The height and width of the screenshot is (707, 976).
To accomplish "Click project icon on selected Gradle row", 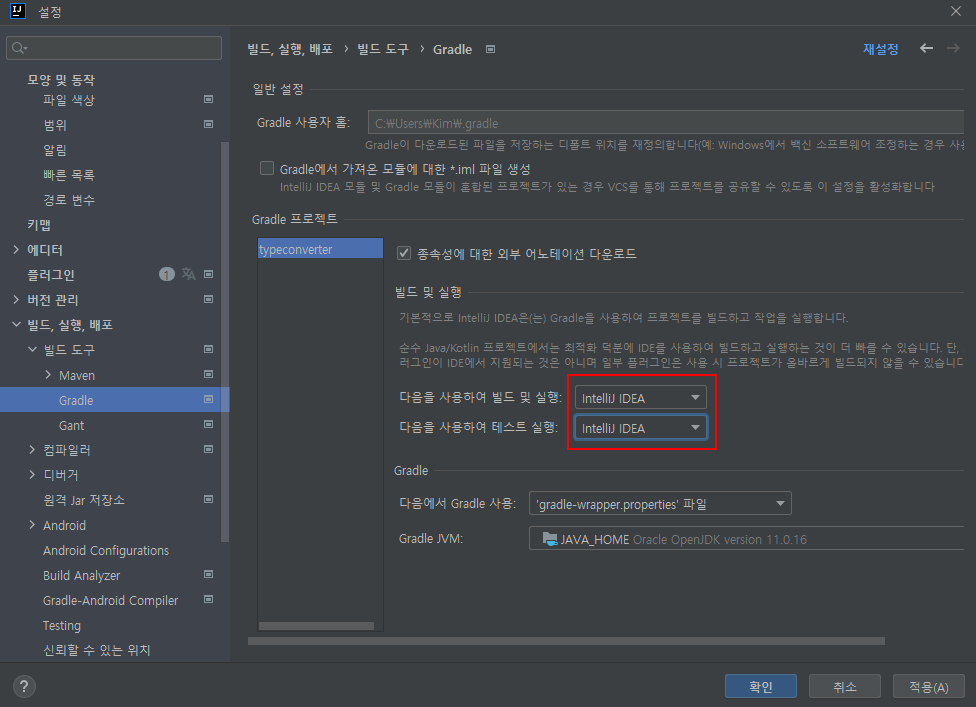I will coord(209,400).
